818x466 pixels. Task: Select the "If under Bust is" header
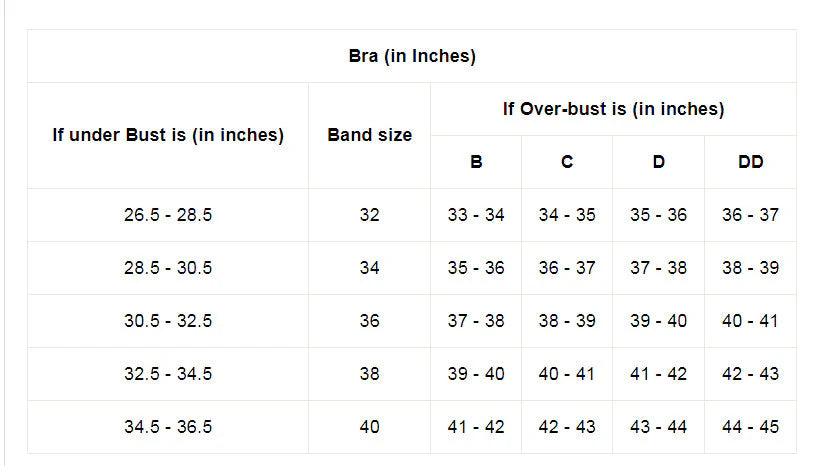pyautogui.click(x=168, y=135)
